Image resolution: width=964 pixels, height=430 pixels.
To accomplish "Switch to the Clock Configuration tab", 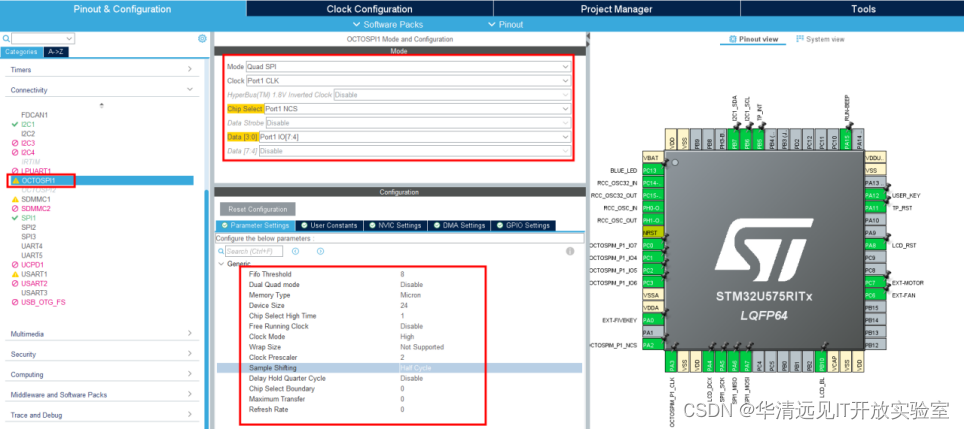I will tap(369, 9).
